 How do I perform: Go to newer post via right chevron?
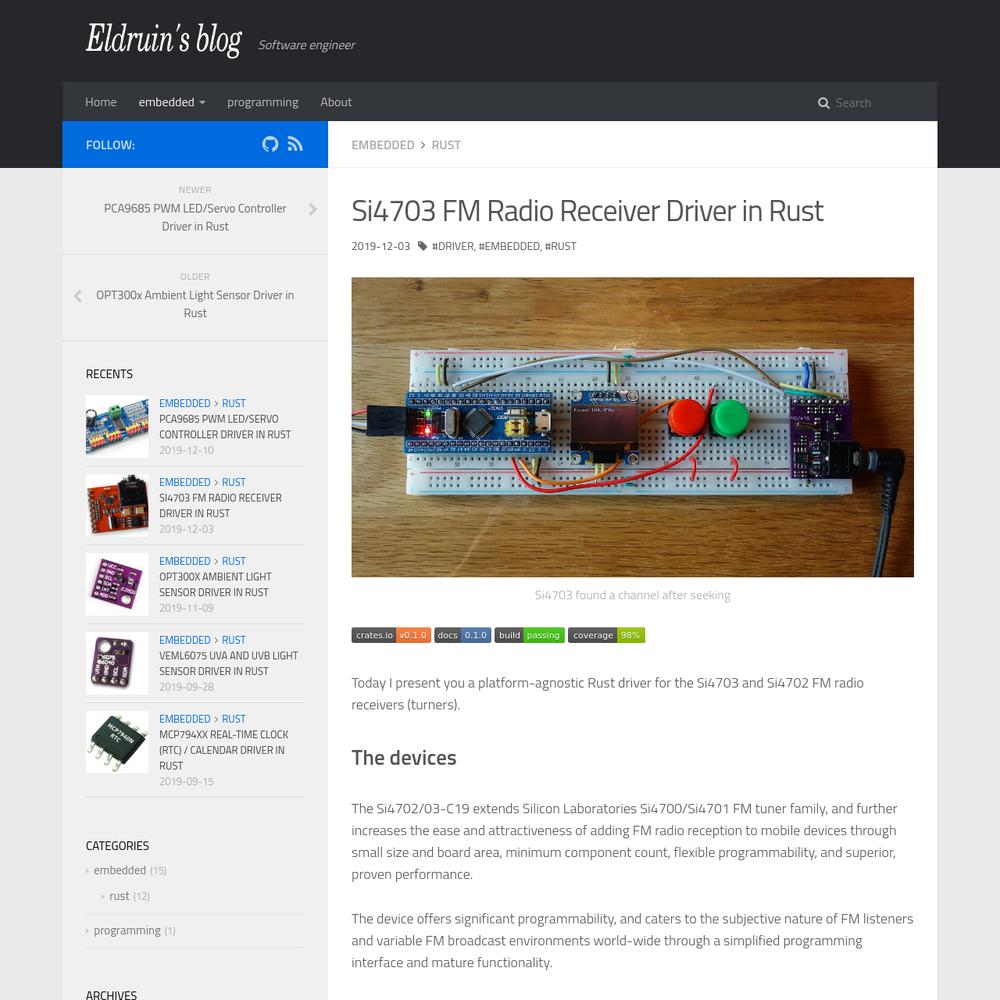tap(312, 209)
